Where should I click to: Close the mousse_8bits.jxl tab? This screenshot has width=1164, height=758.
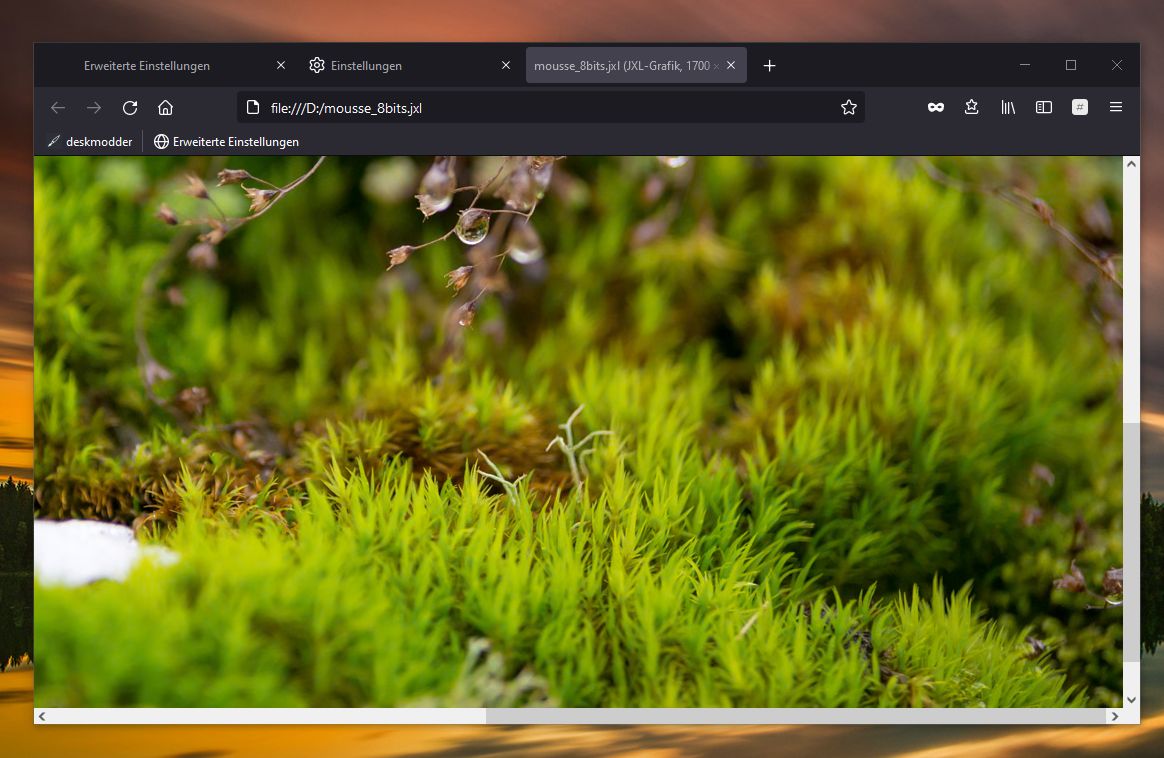731,65
